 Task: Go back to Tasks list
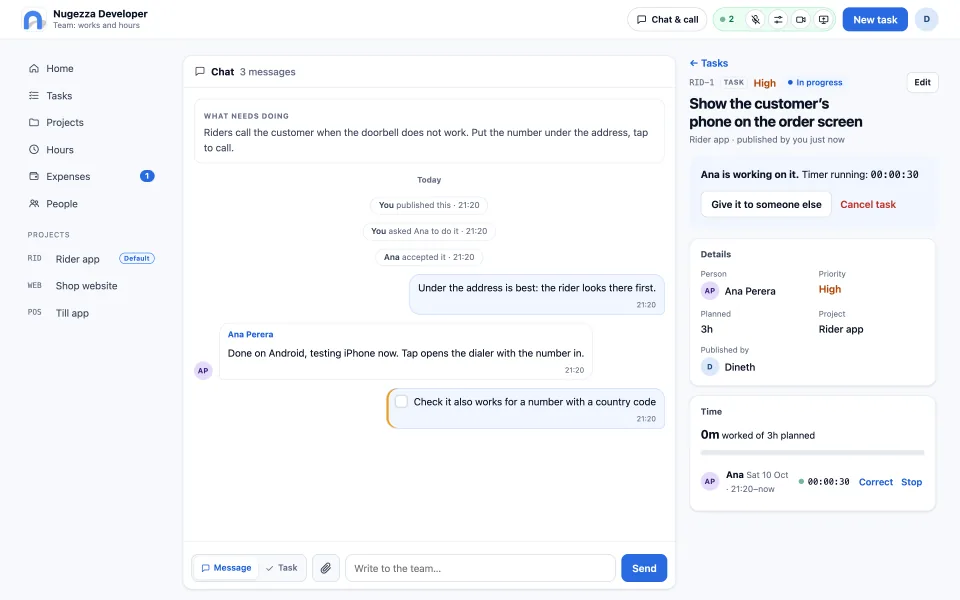click(709, 63)
